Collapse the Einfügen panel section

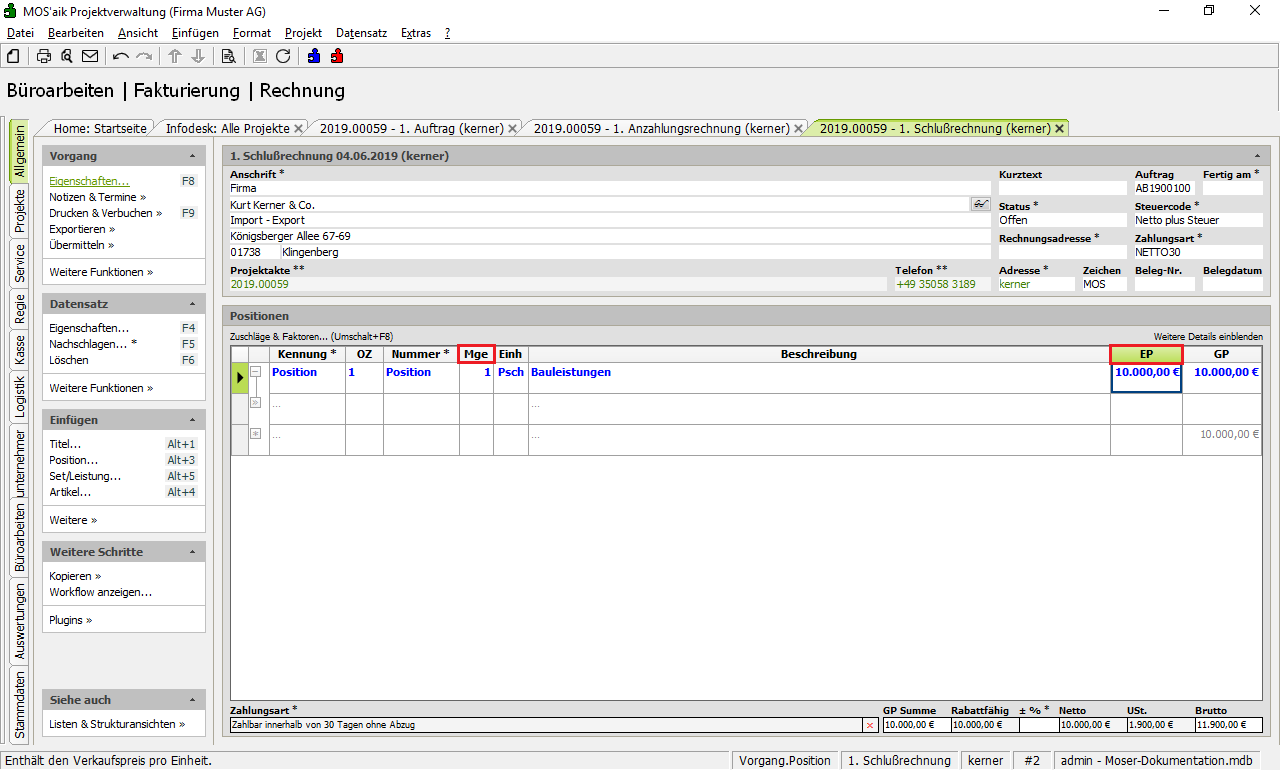(x=192, y=420)
